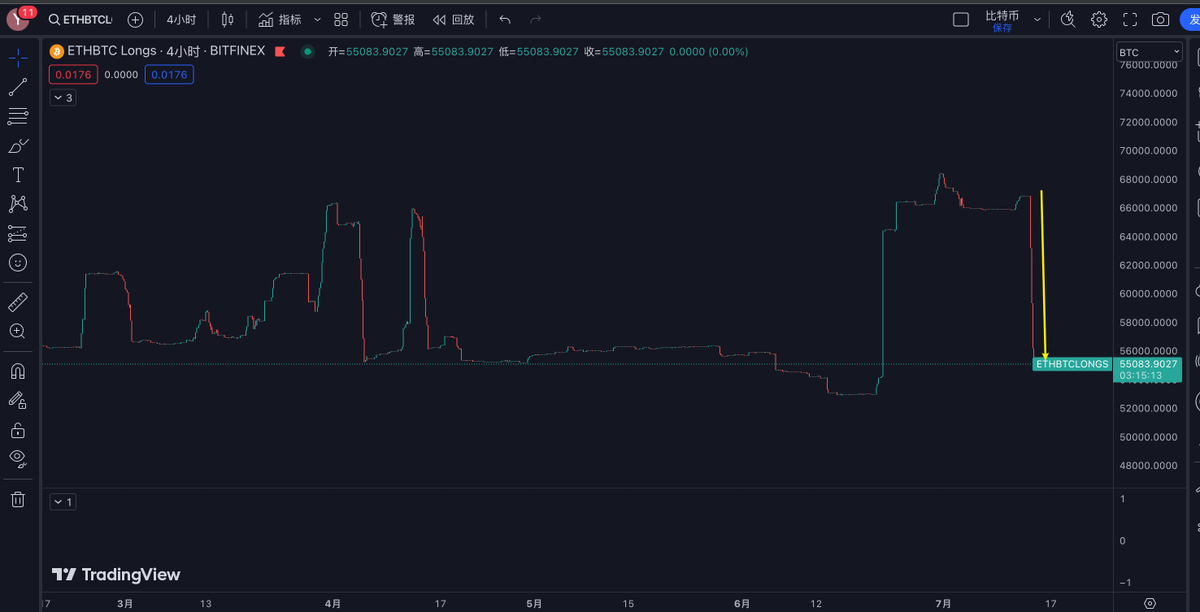Viewport: 1200px width, 612px height.
Task: Save the chart layout via 保存
Action: (1002, 28)
